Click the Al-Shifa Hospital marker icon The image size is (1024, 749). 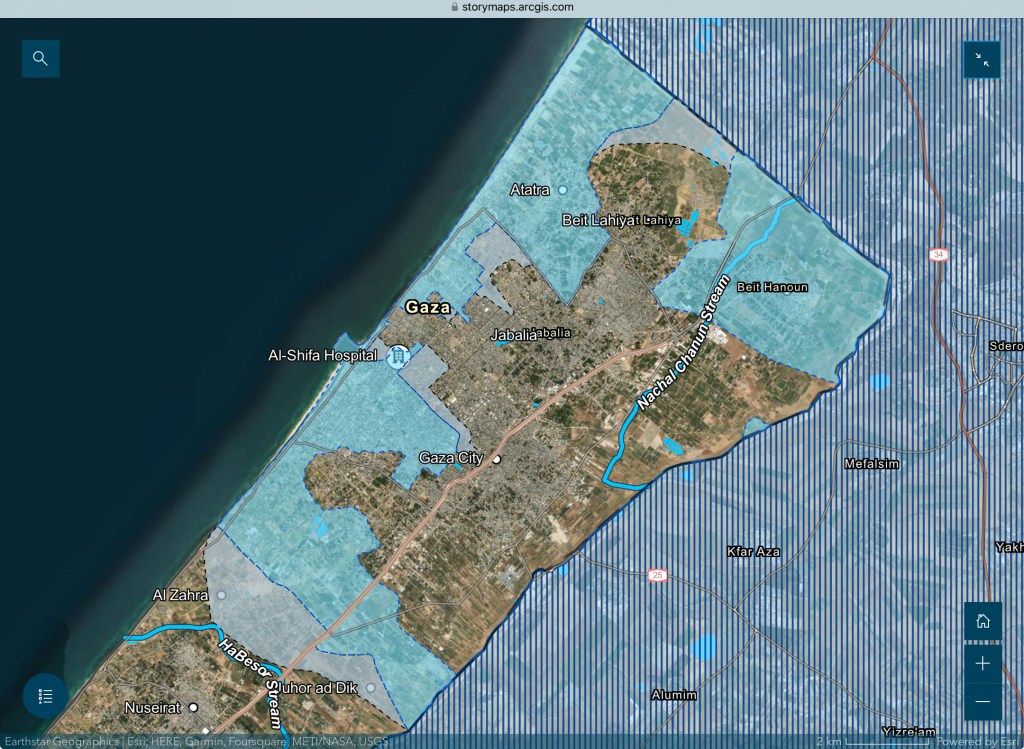tap(398, 355)
